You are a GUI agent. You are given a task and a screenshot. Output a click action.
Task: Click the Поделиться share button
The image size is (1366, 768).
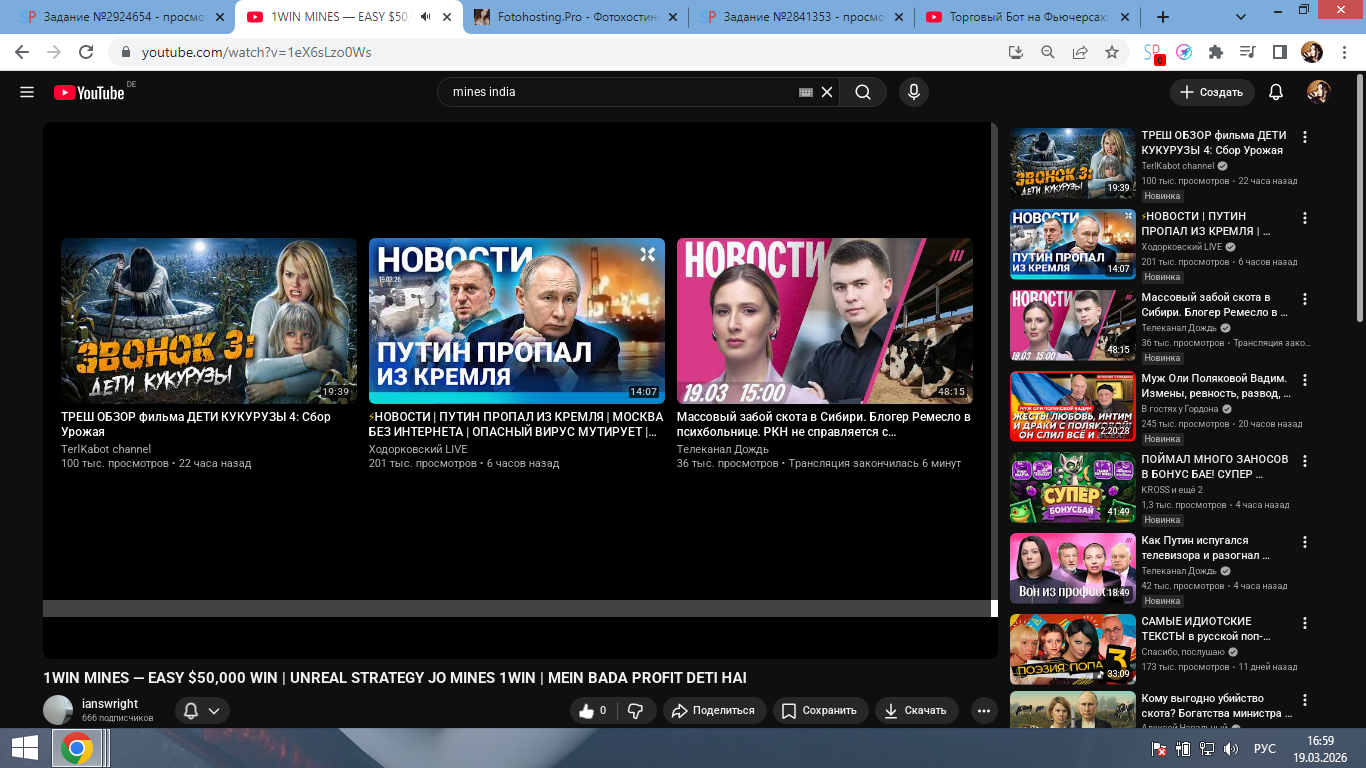[713, 710]
